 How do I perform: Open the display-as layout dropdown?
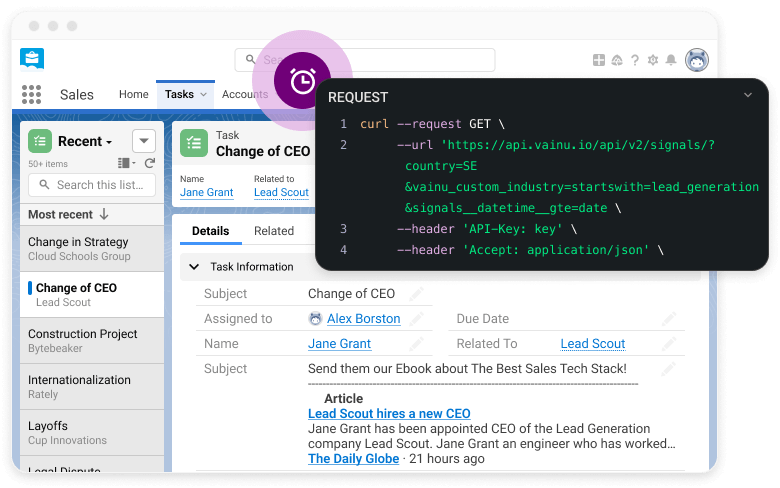click(x=126, y=163)
